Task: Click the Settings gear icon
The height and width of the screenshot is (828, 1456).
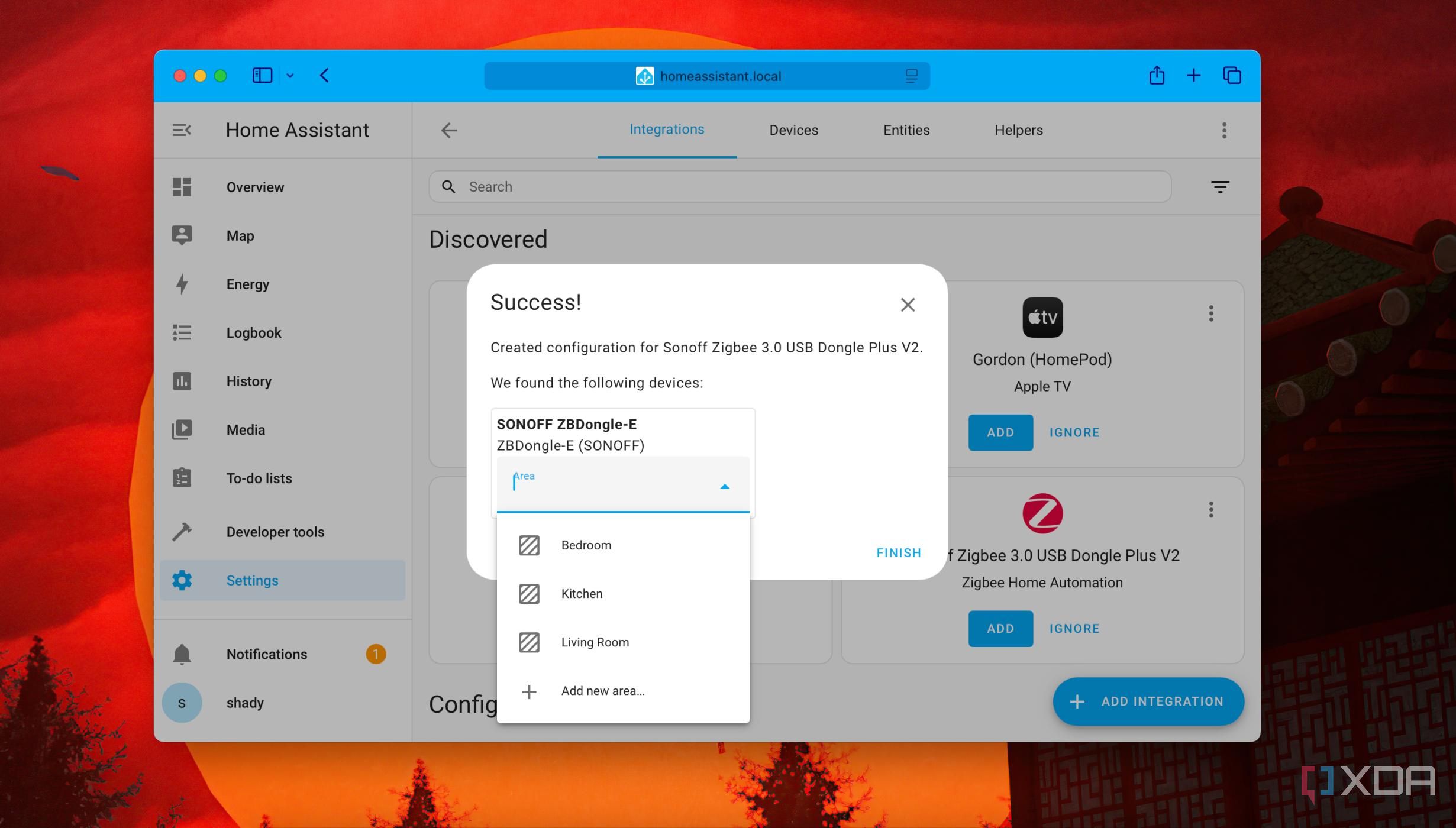Action: [182, 580]
